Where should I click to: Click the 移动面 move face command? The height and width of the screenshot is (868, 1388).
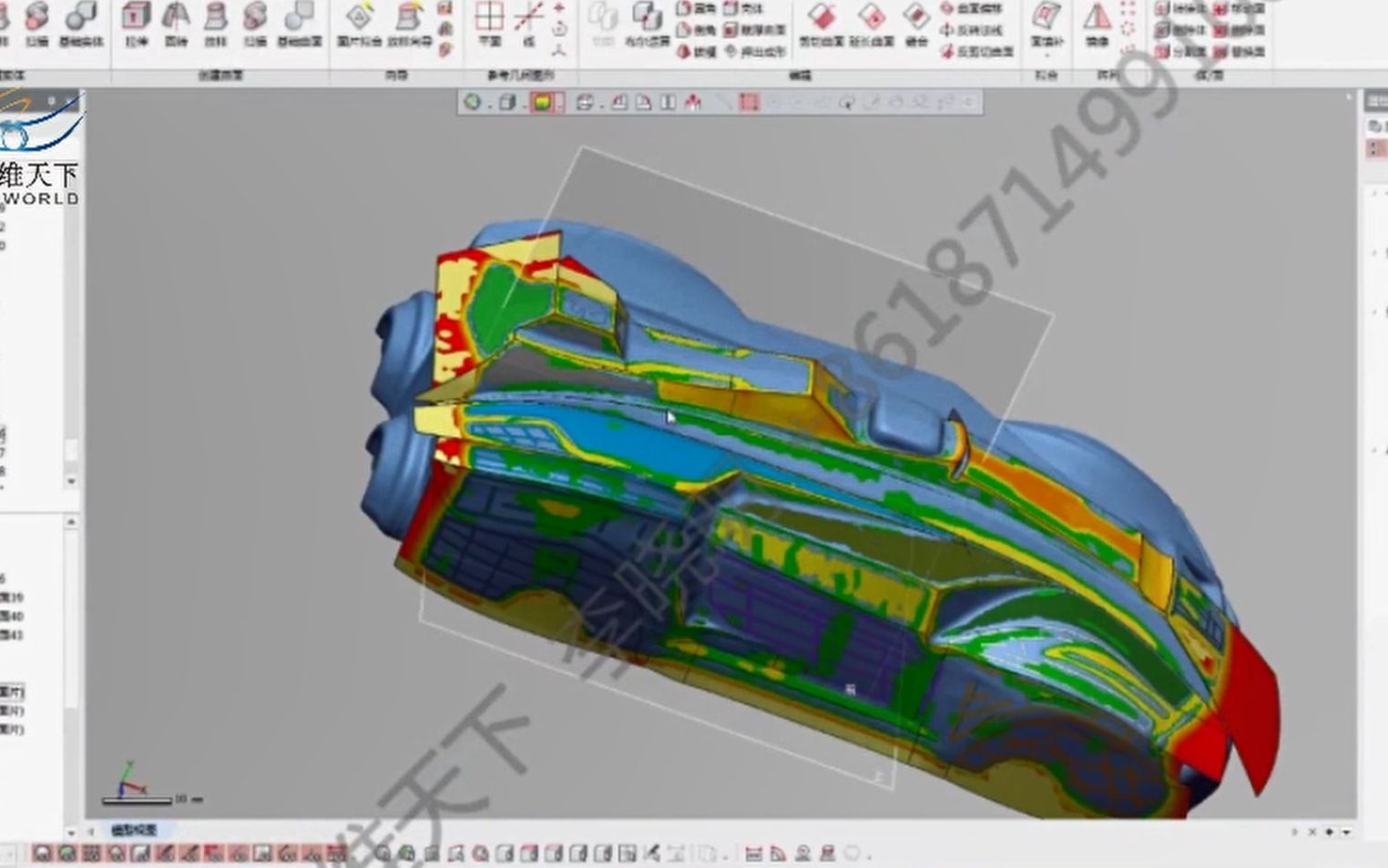click(x=1240, y=8)
